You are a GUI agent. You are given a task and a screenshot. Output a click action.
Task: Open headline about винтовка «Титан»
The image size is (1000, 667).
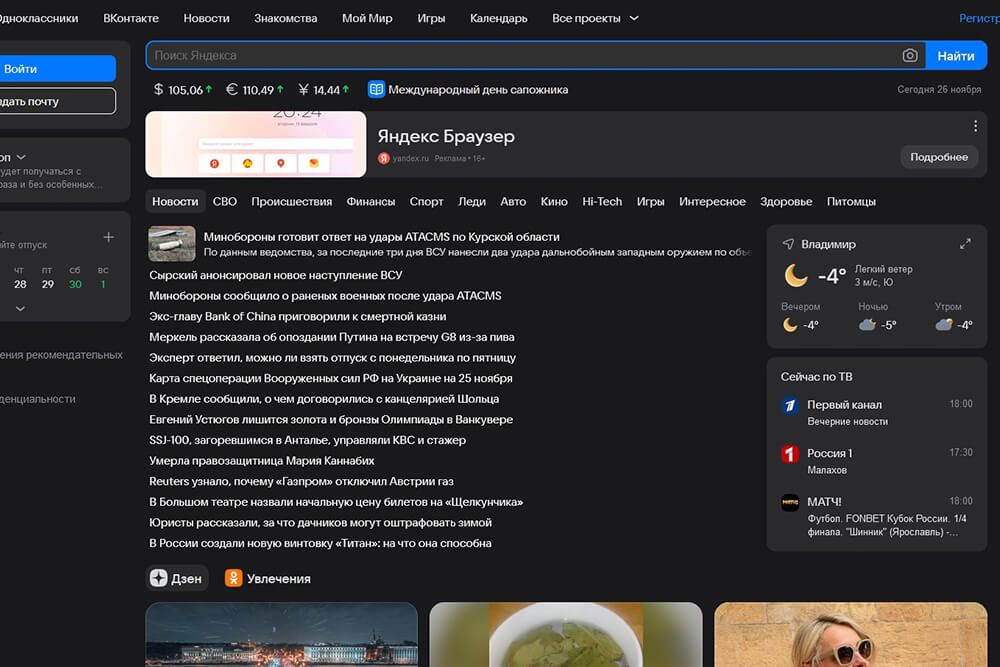point(320,543)
